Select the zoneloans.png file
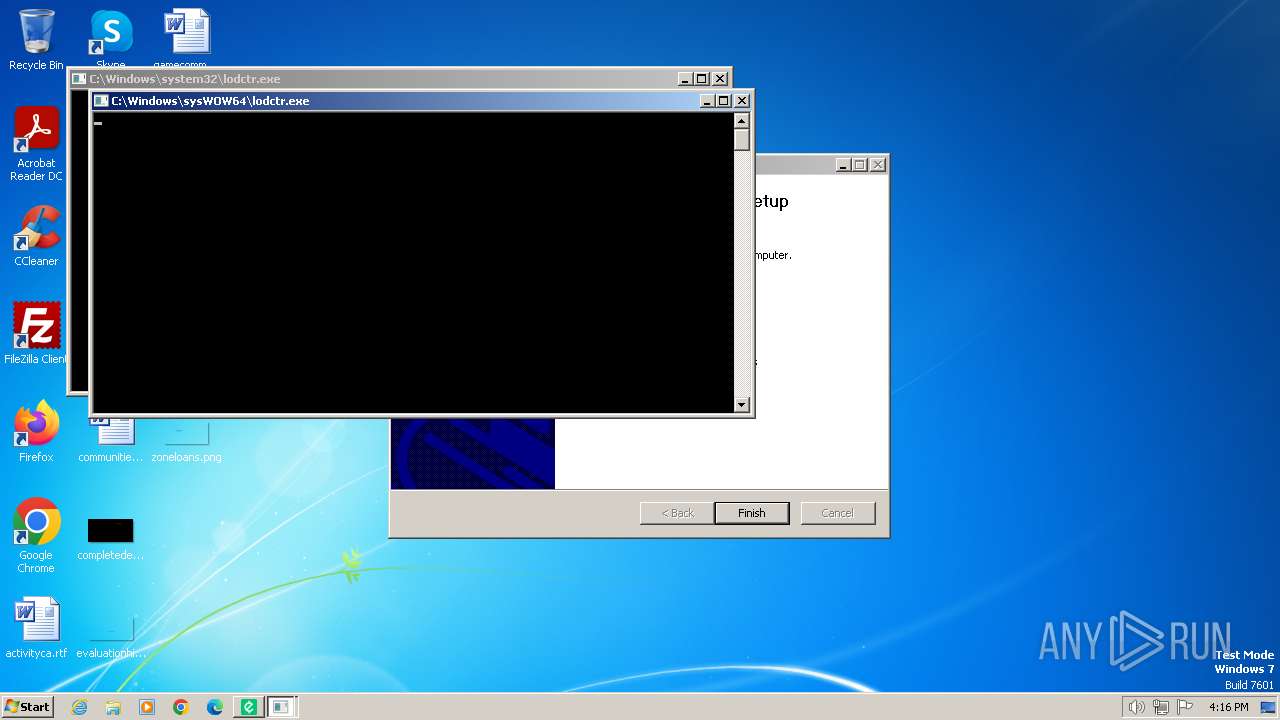 click(186, 442)
